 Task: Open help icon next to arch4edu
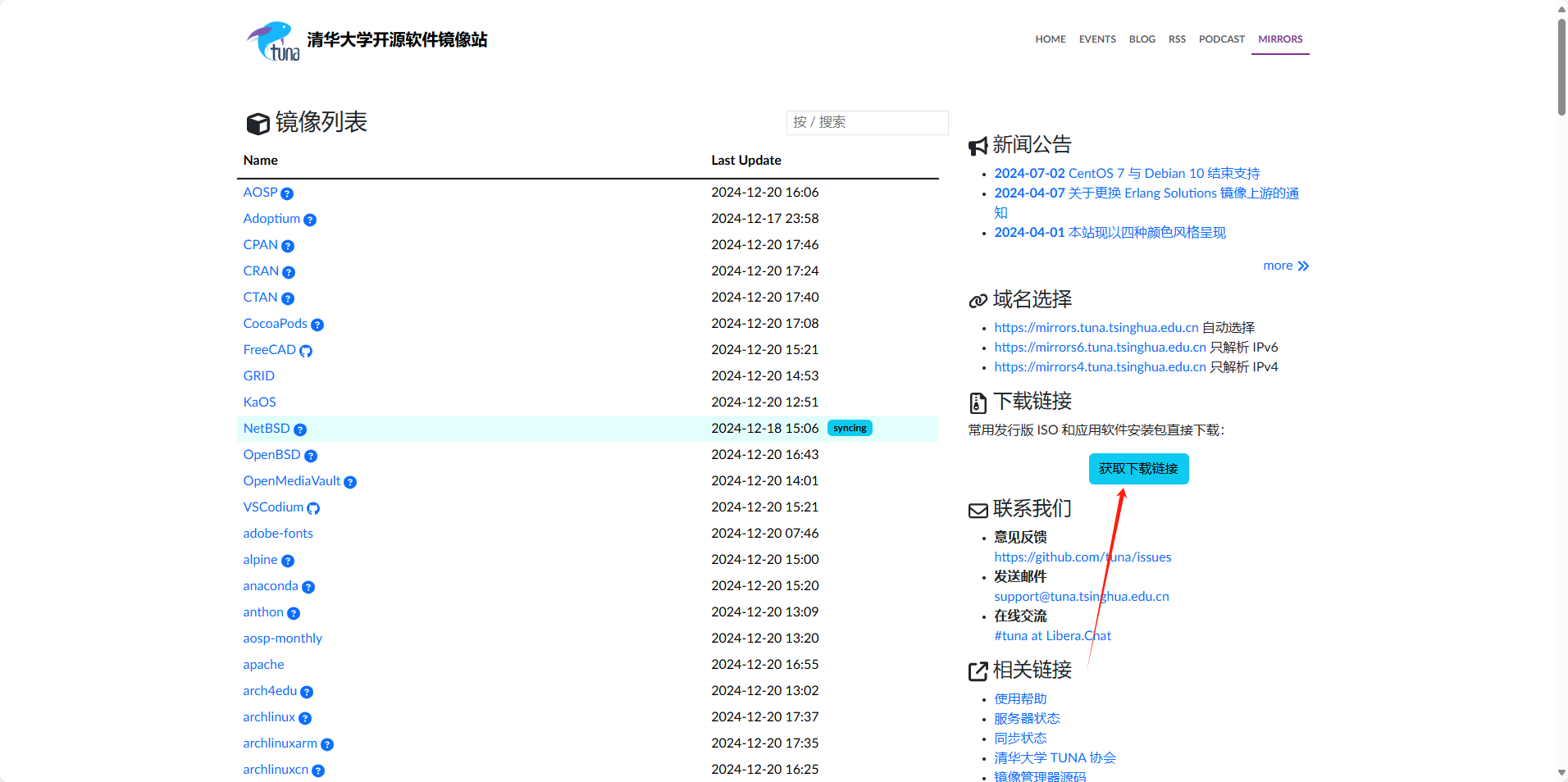(307, 692)
